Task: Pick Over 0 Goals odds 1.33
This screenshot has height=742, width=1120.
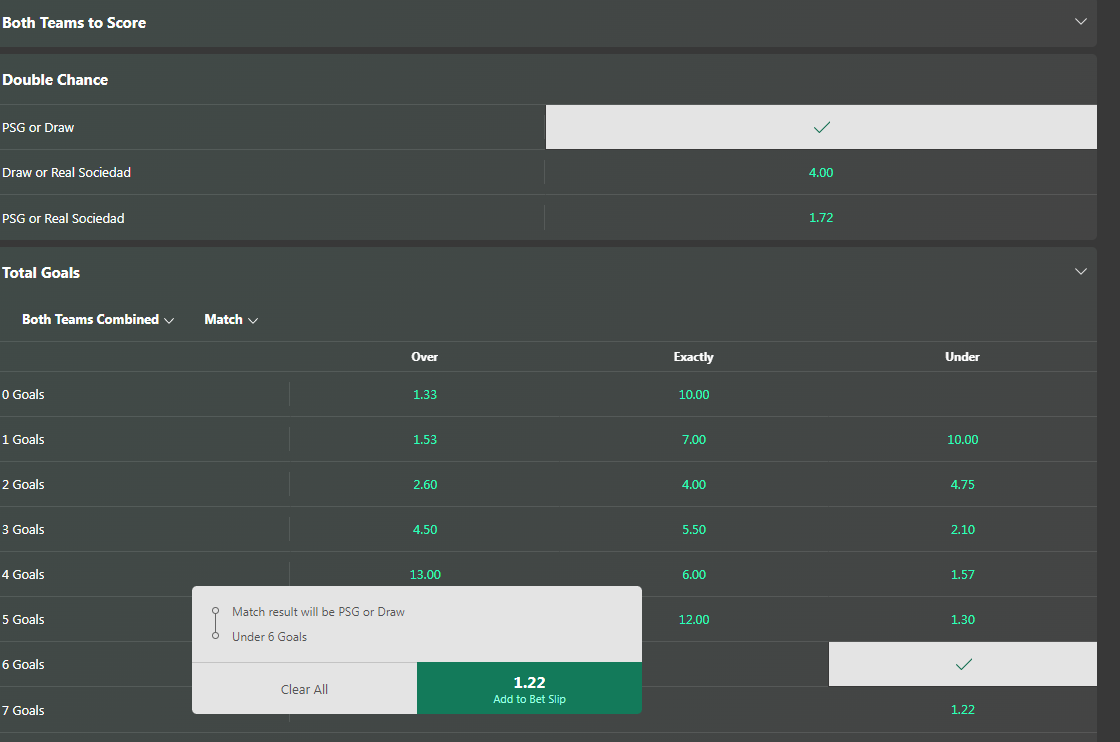Action: pyautogui.click(x=425, y=395)
